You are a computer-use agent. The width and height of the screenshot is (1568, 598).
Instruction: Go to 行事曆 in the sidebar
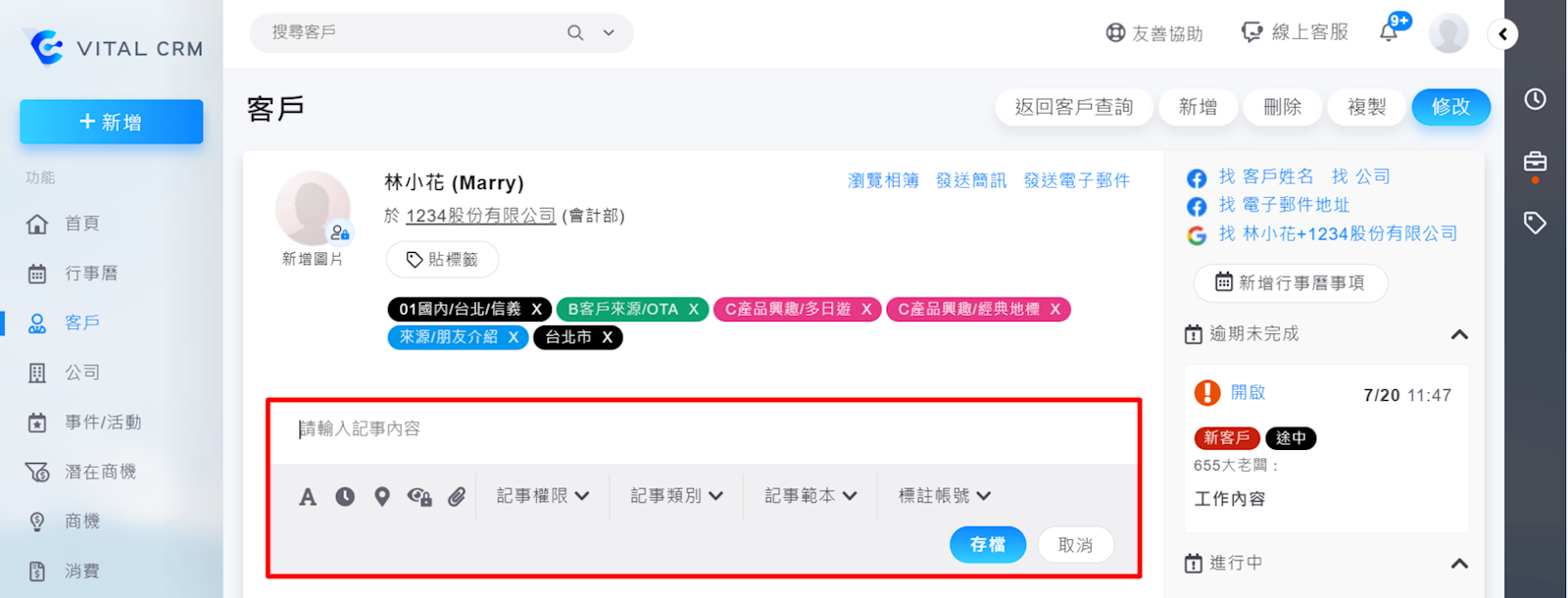[x=91, y=274]
